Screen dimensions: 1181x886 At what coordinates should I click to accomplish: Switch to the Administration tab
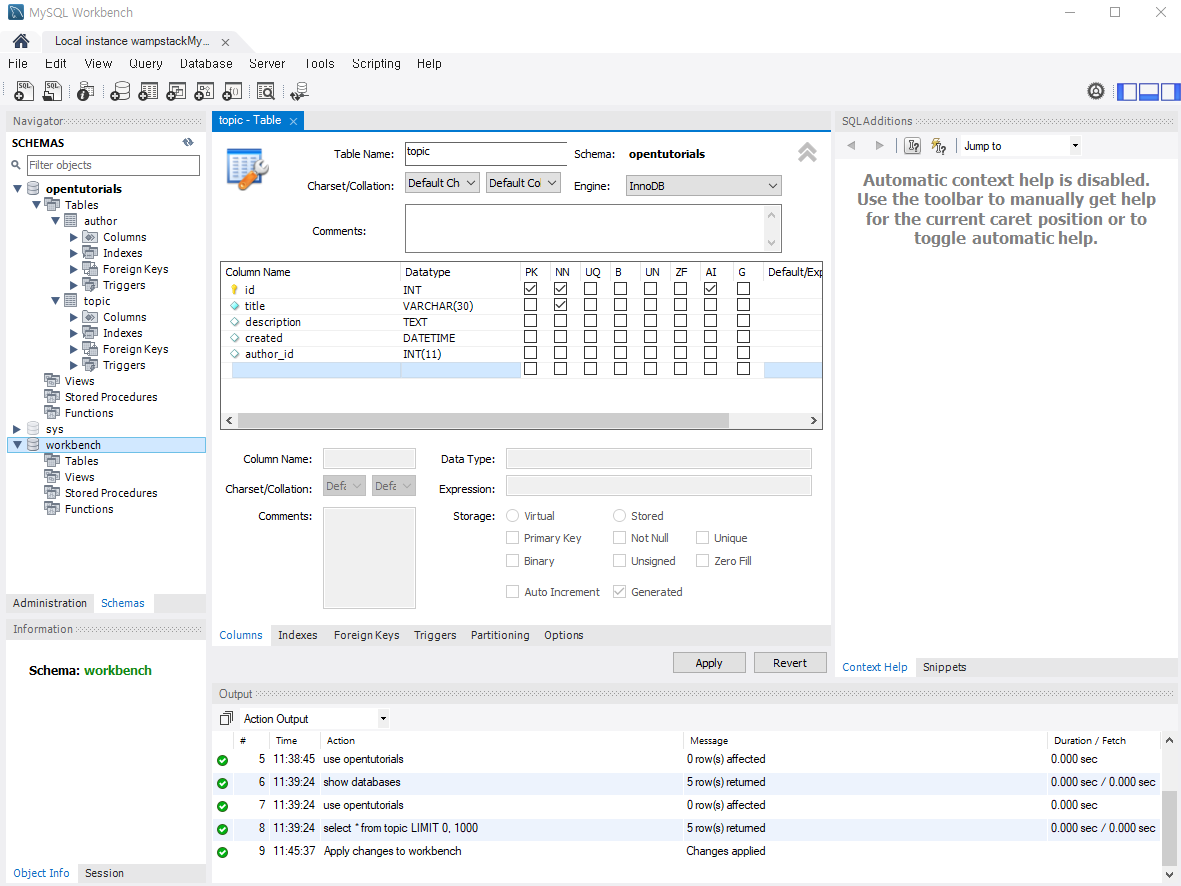click(x=50, y=603)
